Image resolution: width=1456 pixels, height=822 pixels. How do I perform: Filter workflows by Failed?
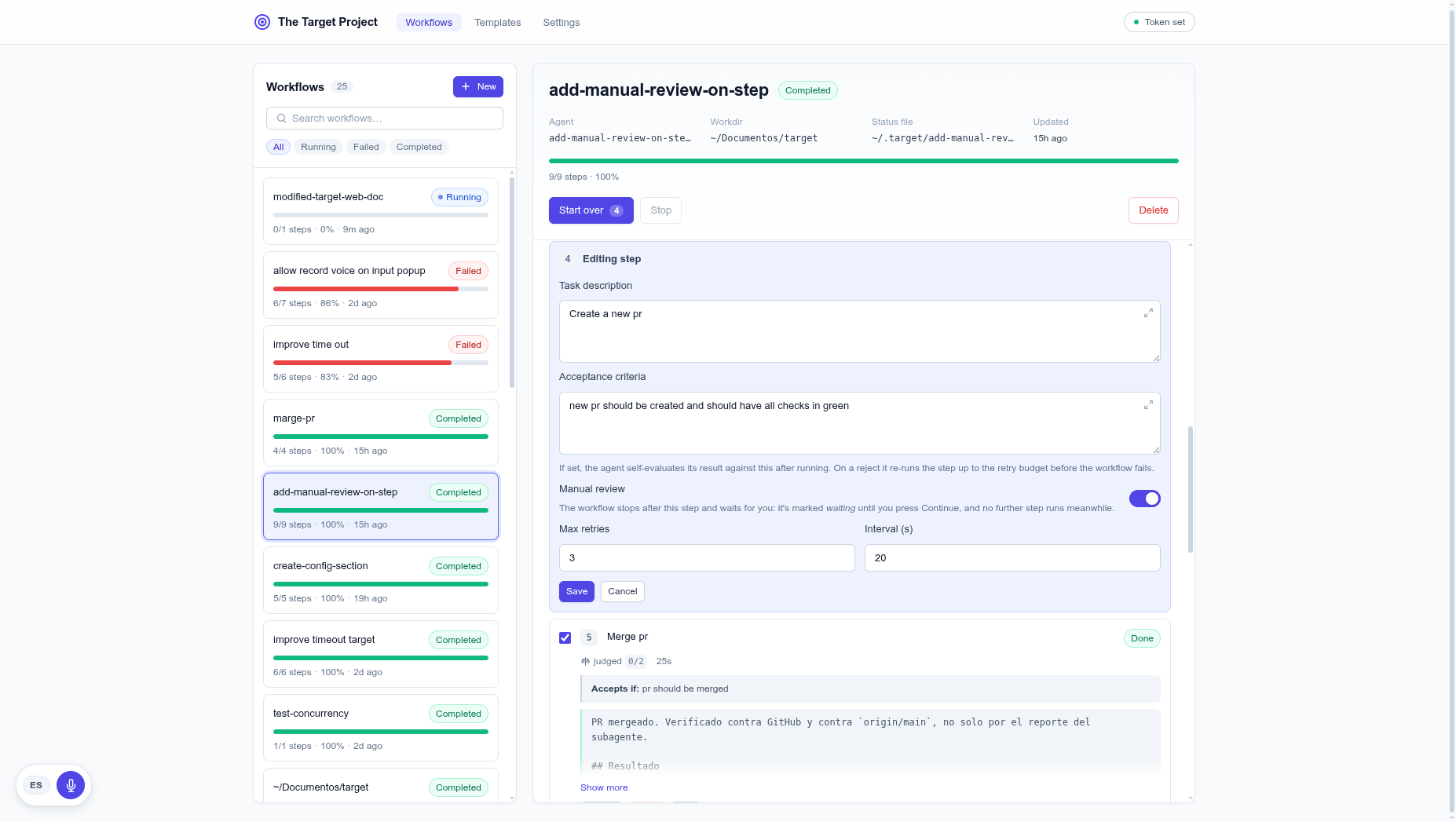click(366, 147)
